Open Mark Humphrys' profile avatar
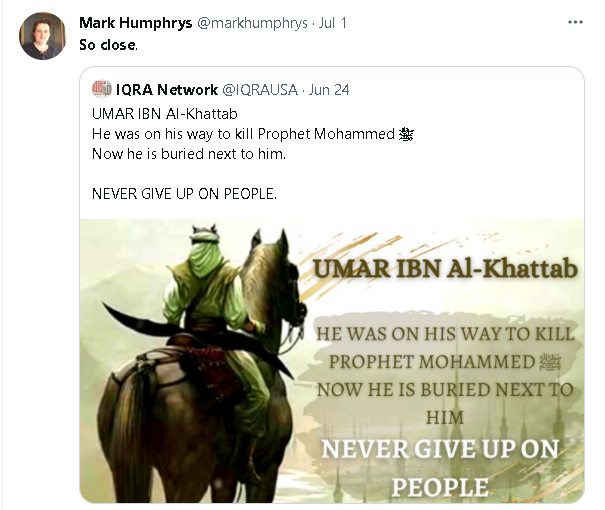Image resolution: width=605 pixels, height=510 pixels. click(x=42, y=36)
